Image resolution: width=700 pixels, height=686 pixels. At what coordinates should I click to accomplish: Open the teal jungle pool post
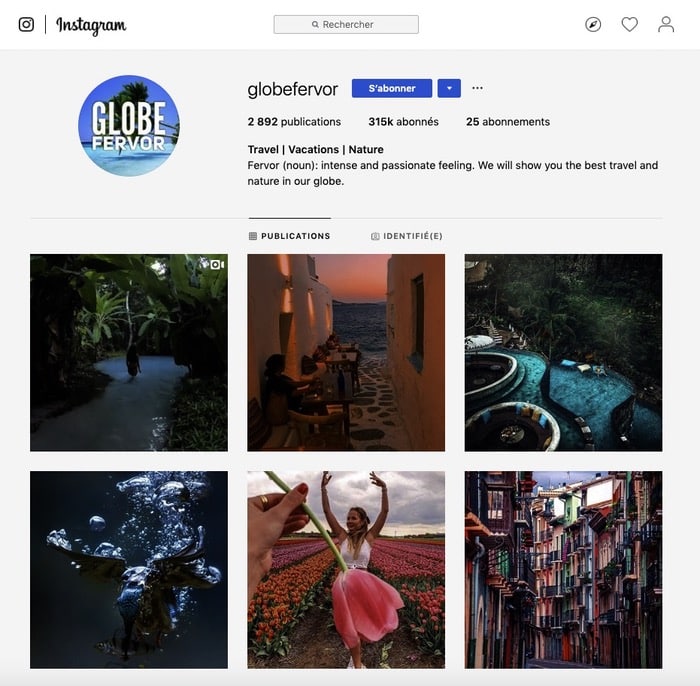tap(563, 353)
